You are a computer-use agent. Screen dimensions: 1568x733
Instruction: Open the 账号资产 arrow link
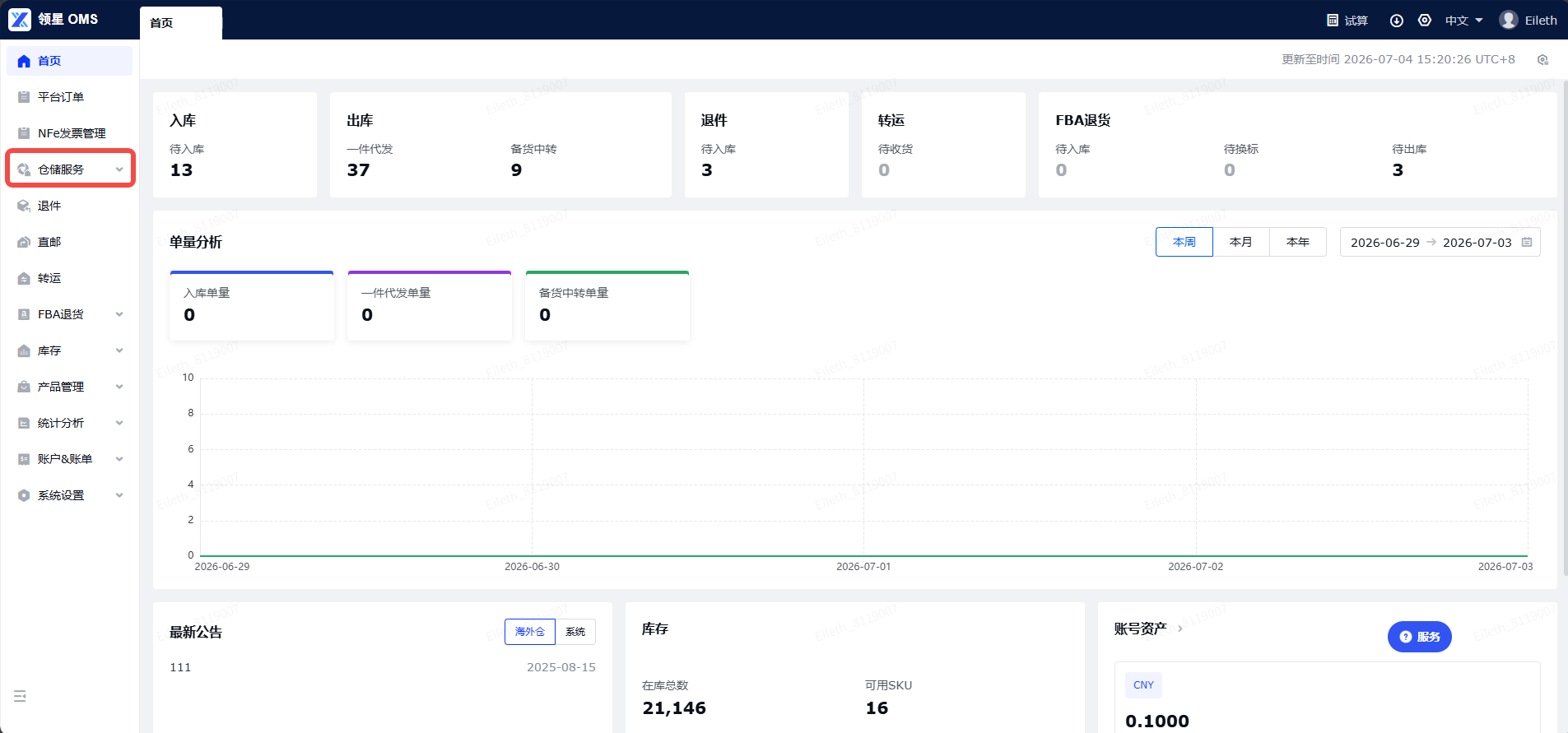click(x=1180, y=629)
